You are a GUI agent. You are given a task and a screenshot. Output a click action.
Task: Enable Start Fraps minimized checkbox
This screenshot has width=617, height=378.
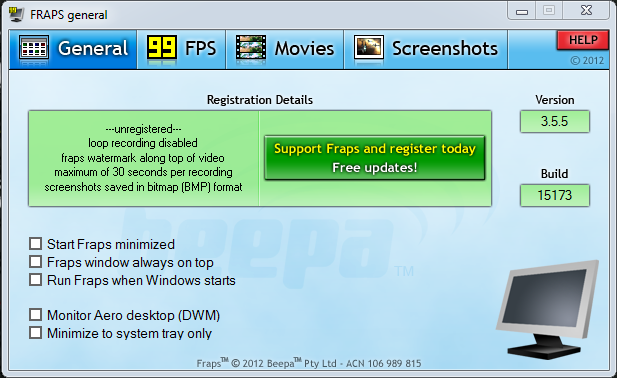[x=35, y=244]
